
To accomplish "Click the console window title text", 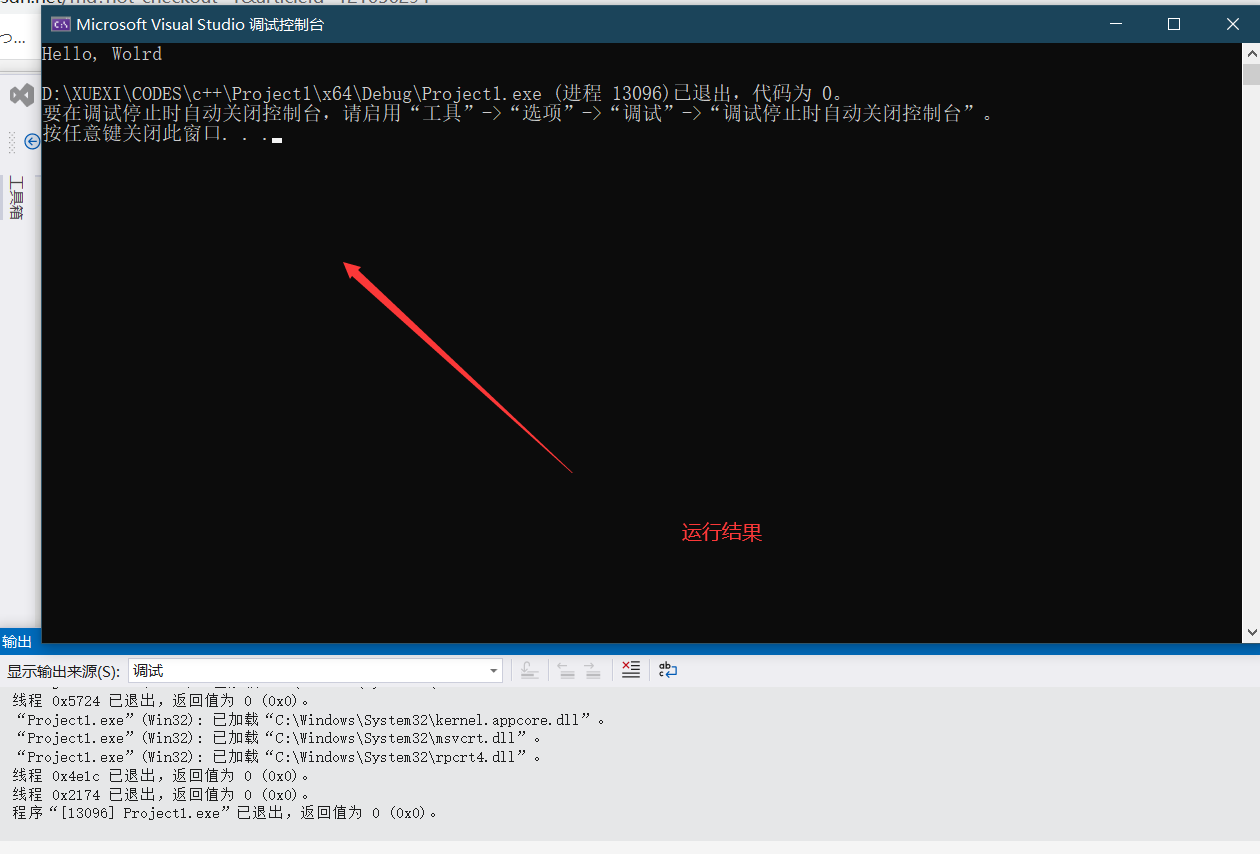I will point(200,24).
